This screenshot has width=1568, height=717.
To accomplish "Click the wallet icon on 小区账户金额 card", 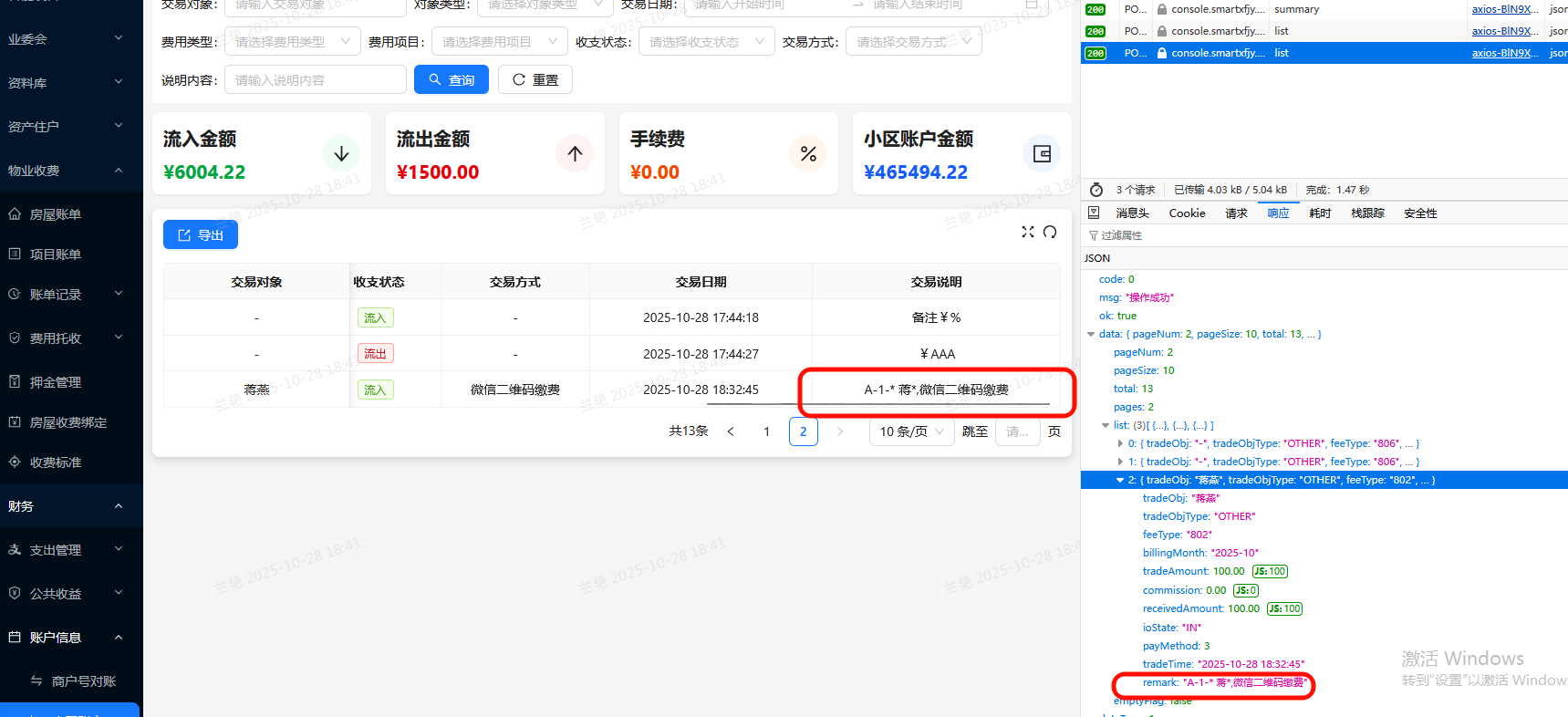I will (x=1042, y=153).
